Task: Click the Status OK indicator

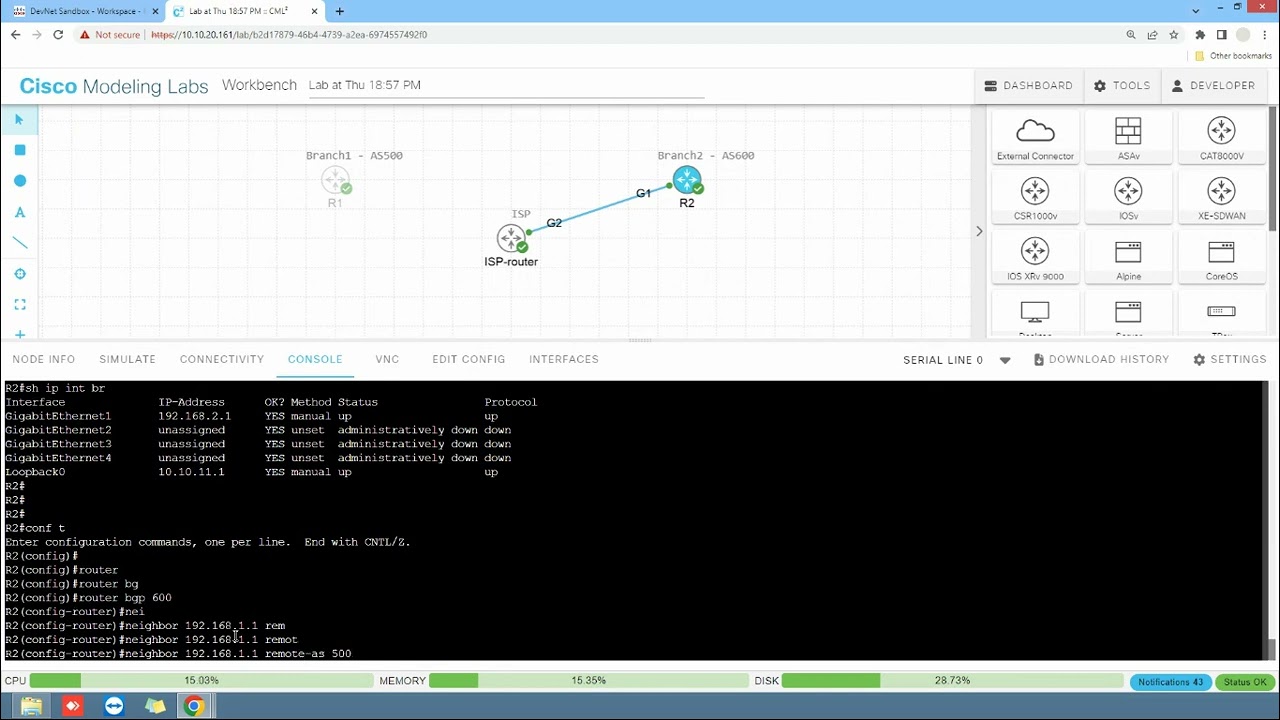Action: pyautogui.click(x=1245, y=682)
